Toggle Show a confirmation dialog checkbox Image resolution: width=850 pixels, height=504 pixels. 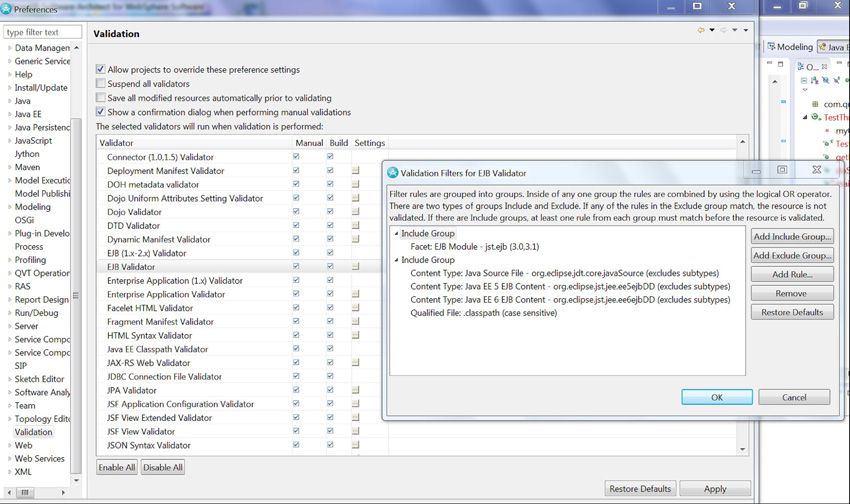tap(100, 112)
